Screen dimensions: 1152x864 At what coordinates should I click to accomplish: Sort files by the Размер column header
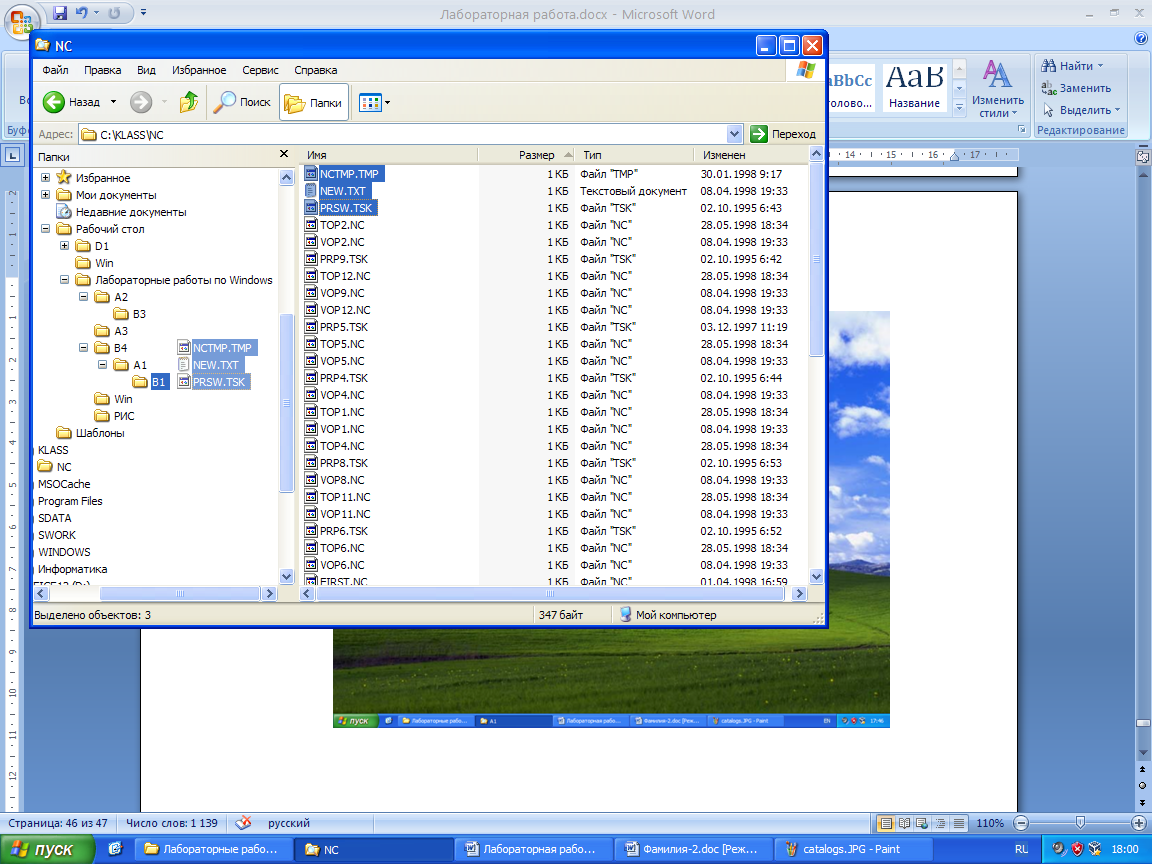526,155
